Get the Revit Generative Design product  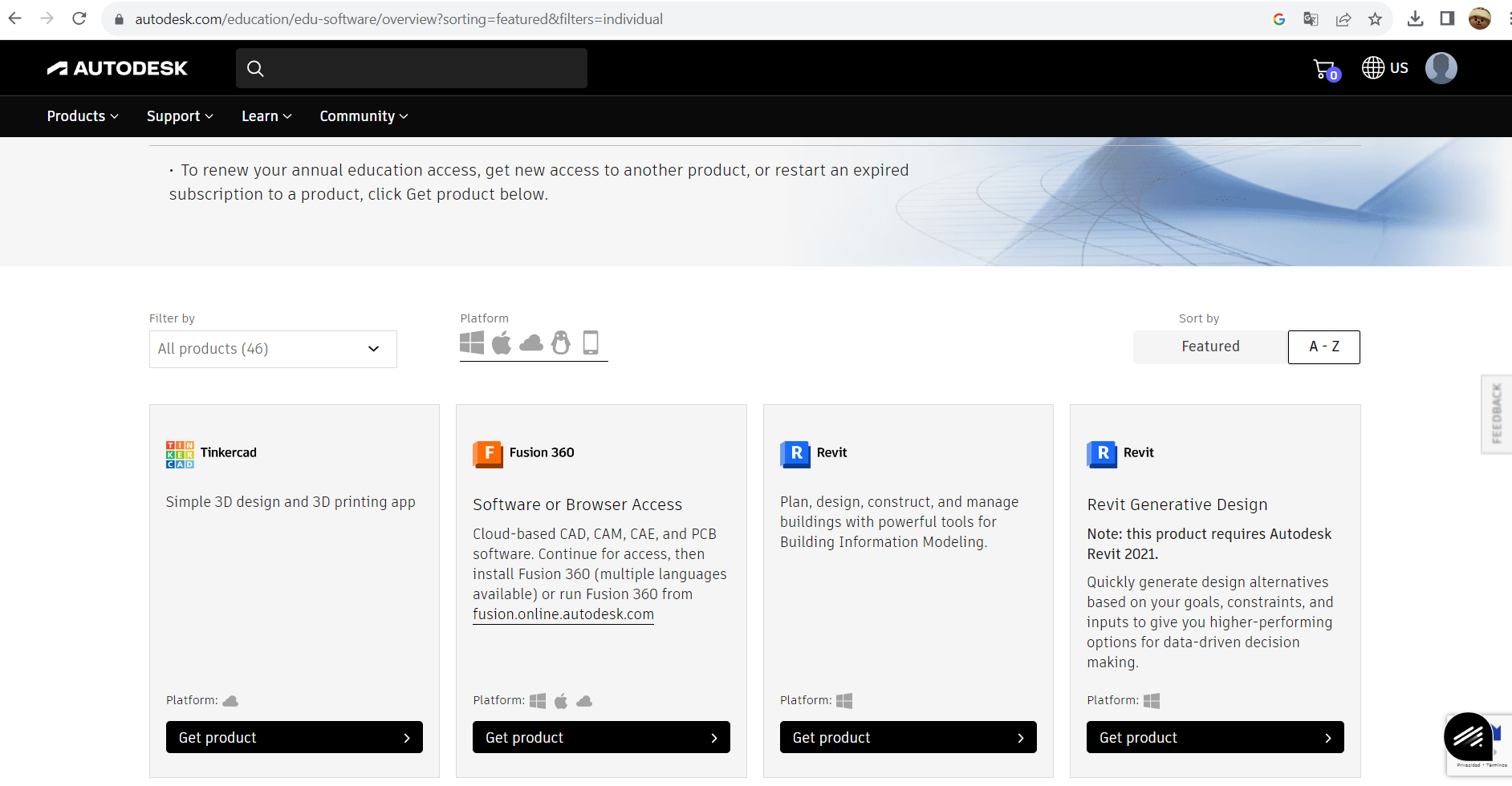1215,737
